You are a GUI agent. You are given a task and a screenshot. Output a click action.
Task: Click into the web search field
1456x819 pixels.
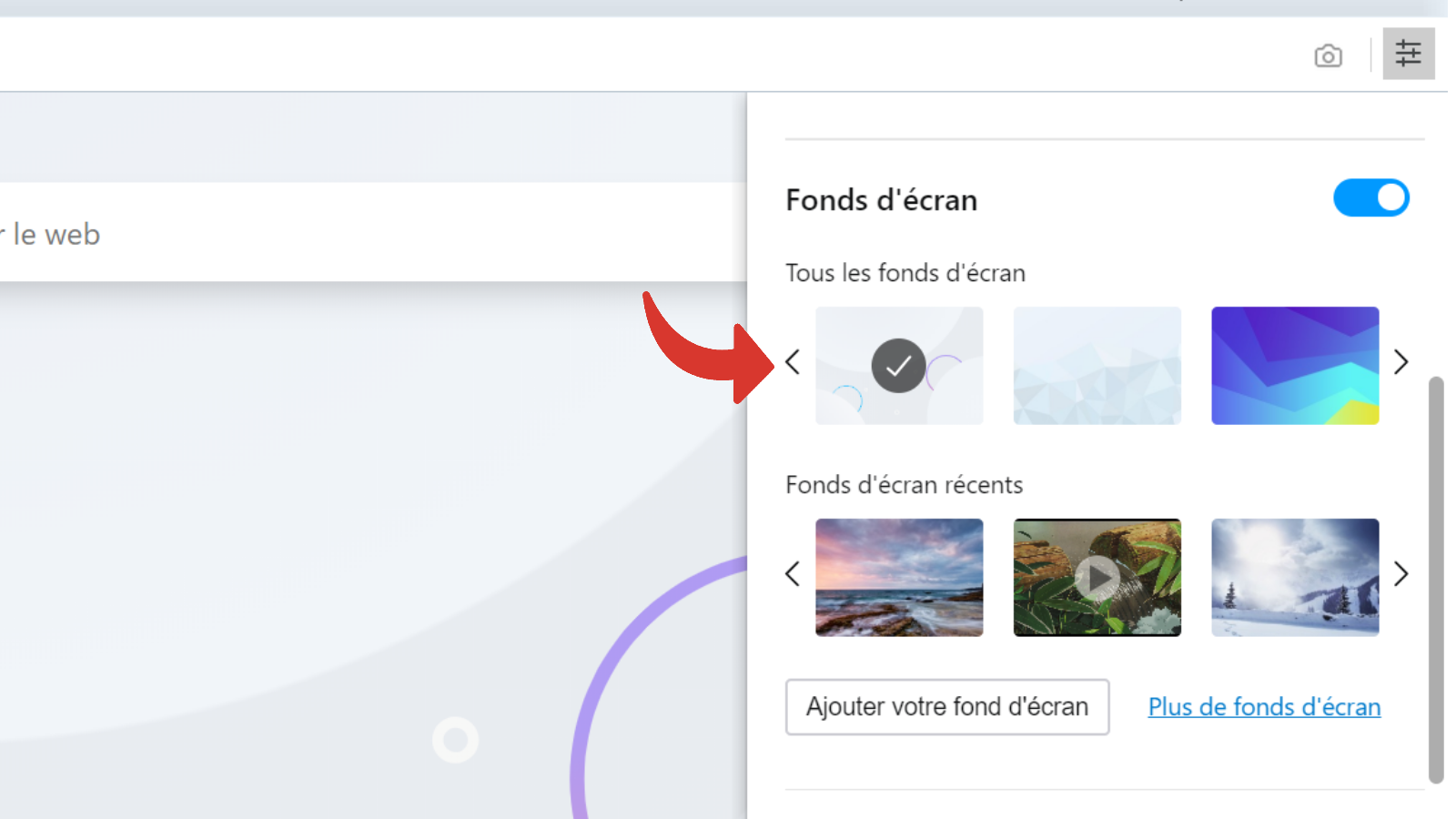click(x=373, y=232)
